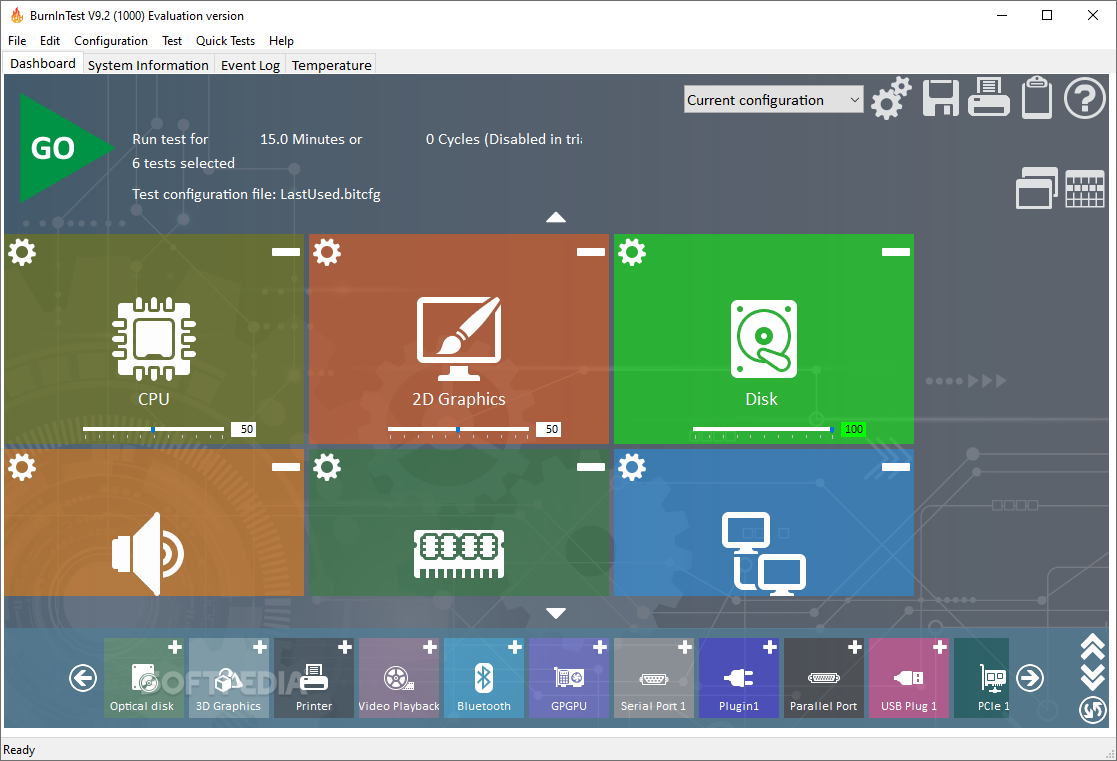Screen dimensions: 1117x761
Task: Add the USB Plug 1 test
Action: click(x=940, y=647)
